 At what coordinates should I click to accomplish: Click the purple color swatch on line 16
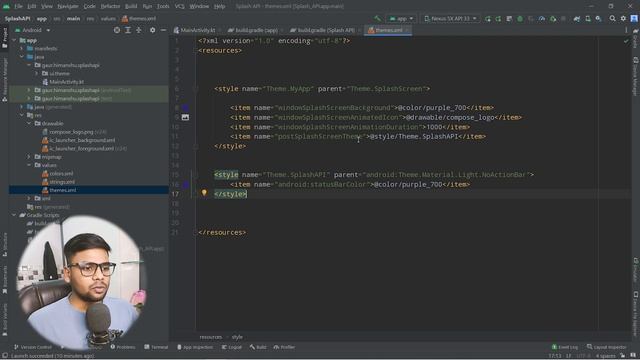[x=185, y=184]
